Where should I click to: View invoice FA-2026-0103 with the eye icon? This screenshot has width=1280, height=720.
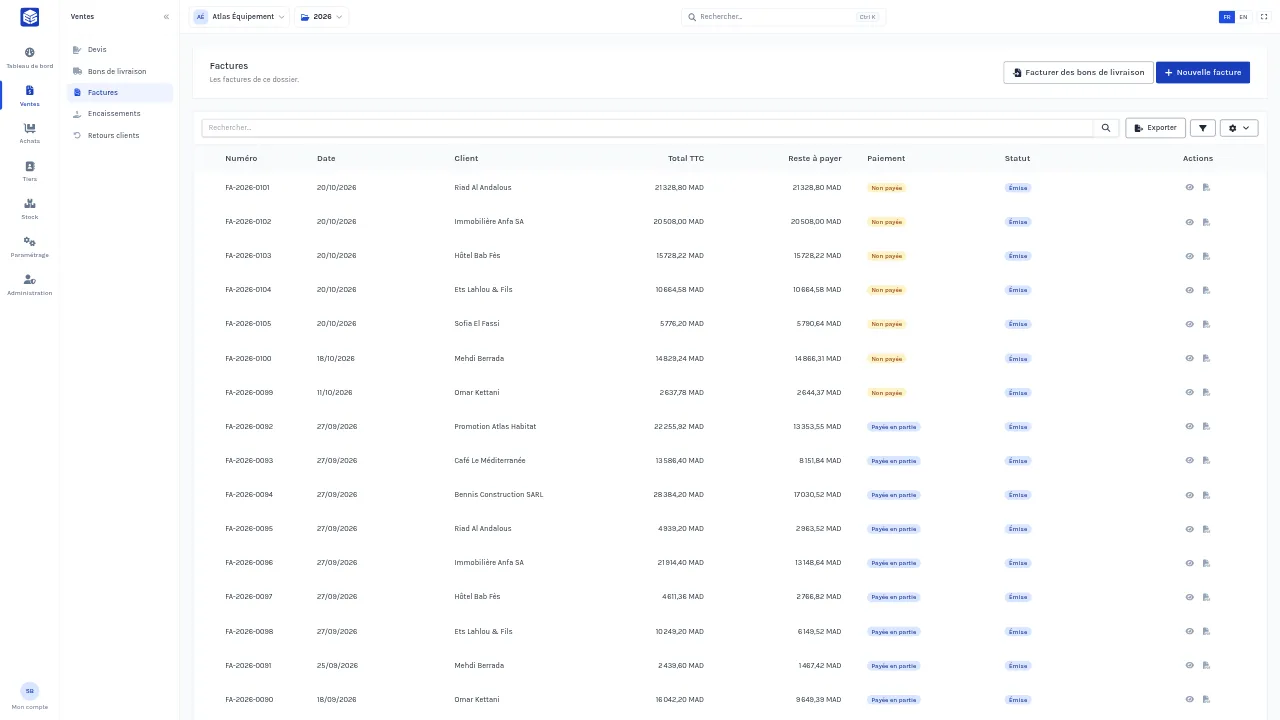point(1190,256)
